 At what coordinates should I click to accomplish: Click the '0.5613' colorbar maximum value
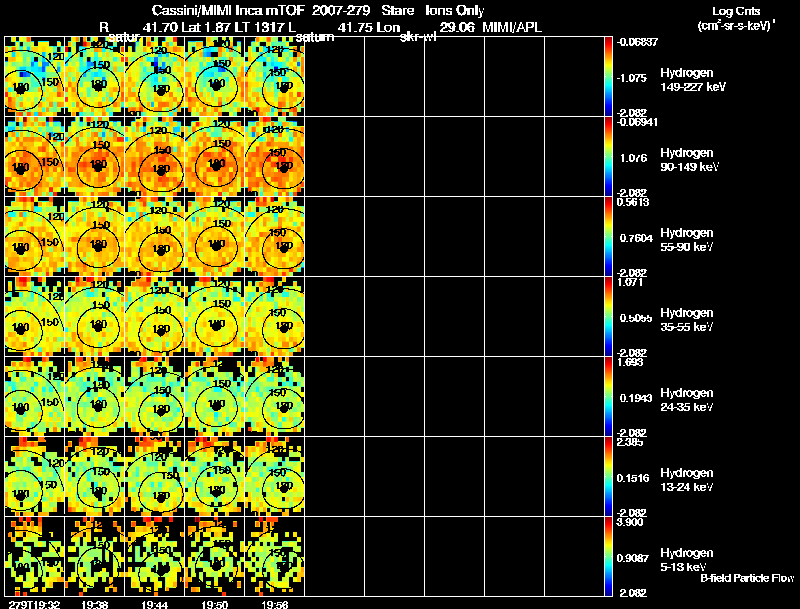633,202
